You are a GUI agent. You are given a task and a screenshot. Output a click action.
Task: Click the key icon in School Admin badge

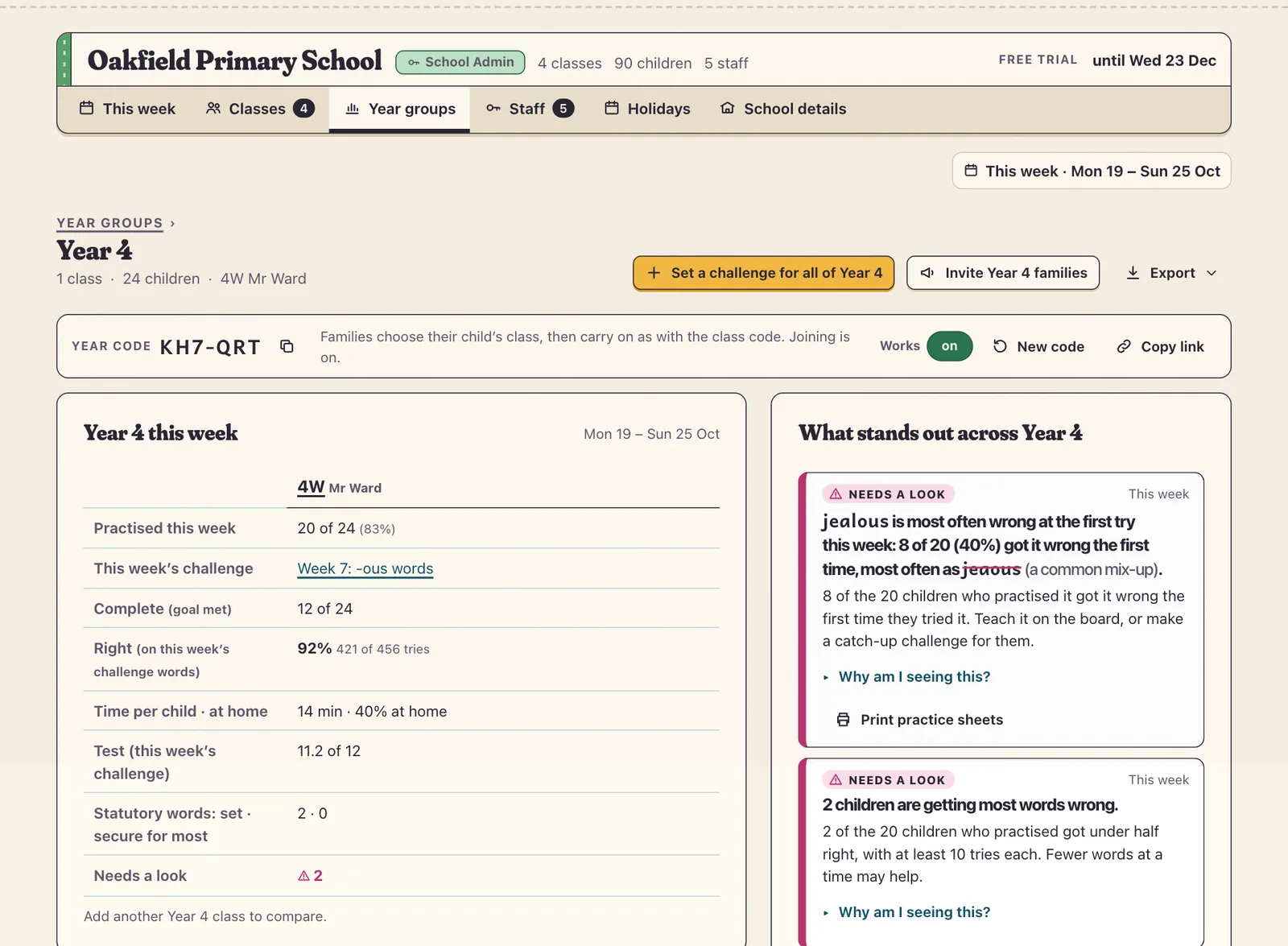click(414, 63)
